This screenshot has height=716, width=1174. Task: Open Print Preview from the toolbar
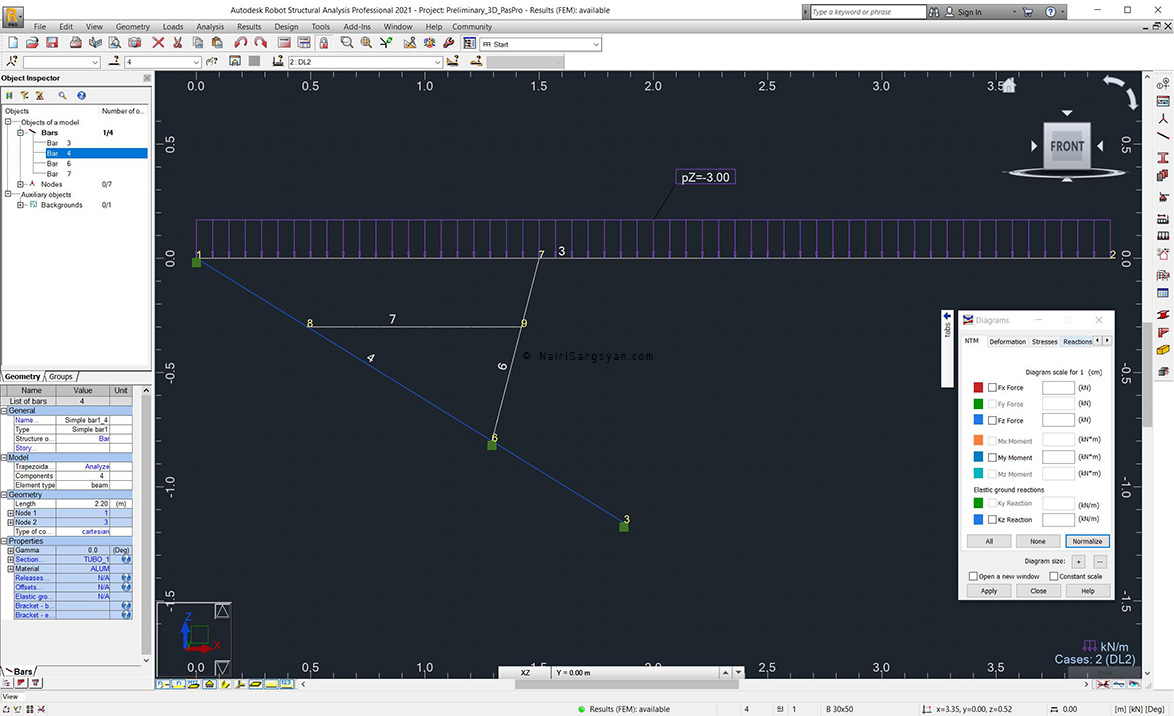[x=115, y=43]
